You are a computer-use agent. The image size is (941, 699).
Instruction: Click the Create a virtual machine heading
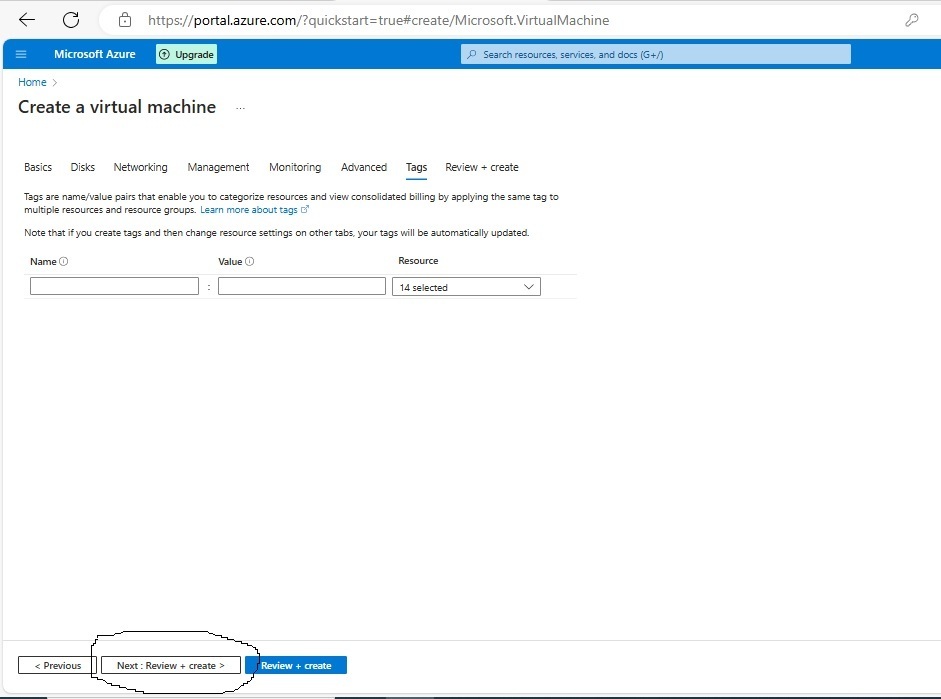[x=117, y=107]
